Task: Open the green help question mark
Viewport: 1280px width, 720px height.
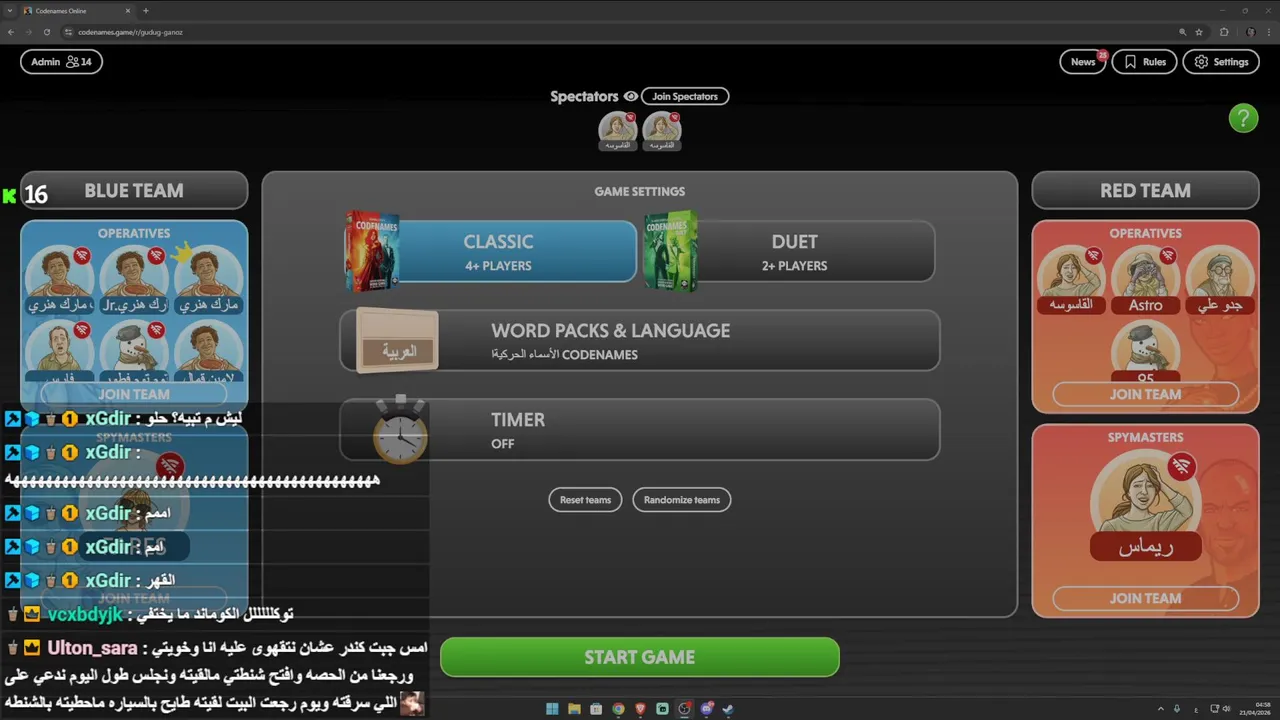Action: point(1243,118)
